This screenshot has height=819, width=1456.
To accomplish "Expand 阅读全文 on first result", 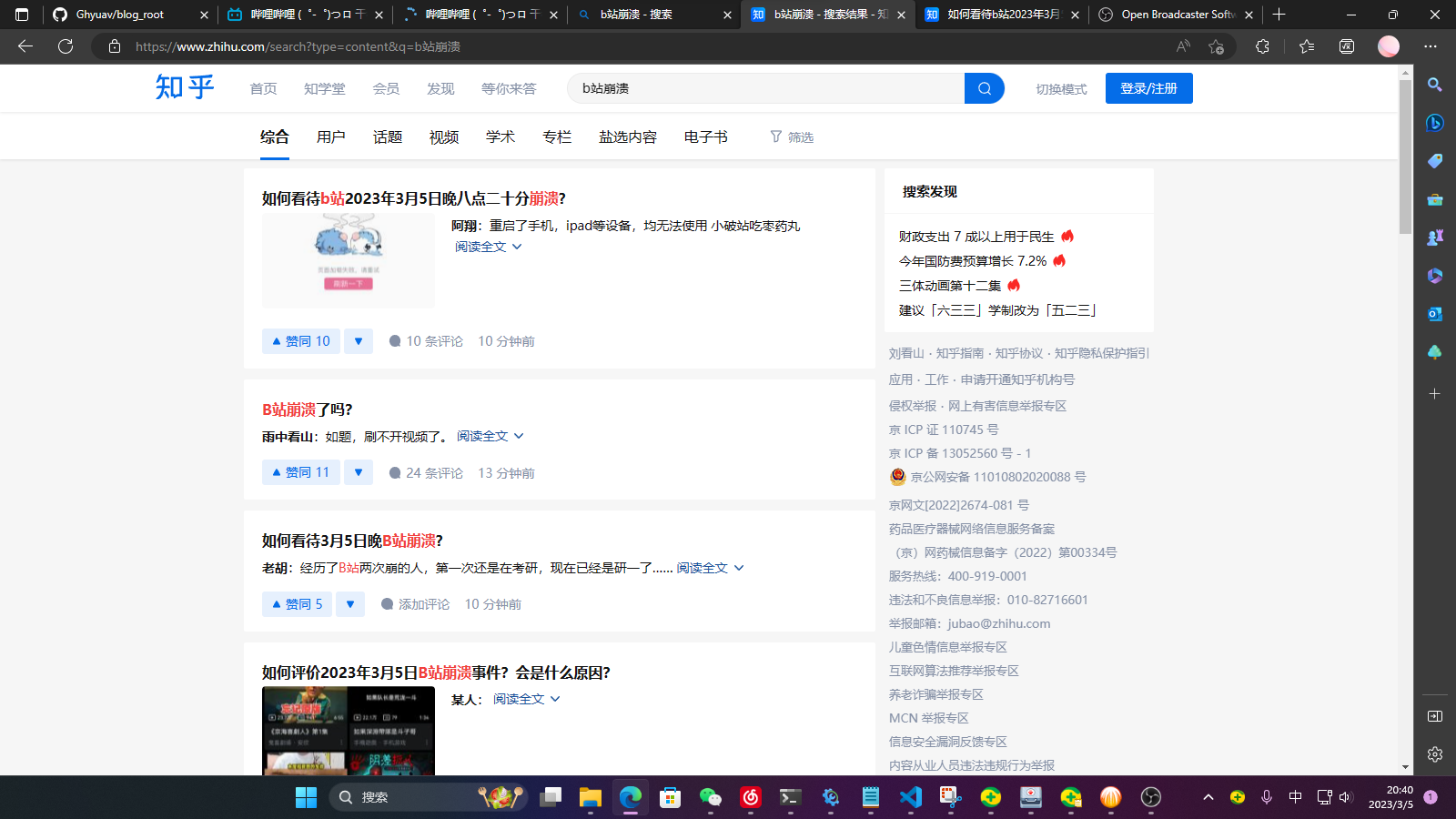I will tap(489, 247).
